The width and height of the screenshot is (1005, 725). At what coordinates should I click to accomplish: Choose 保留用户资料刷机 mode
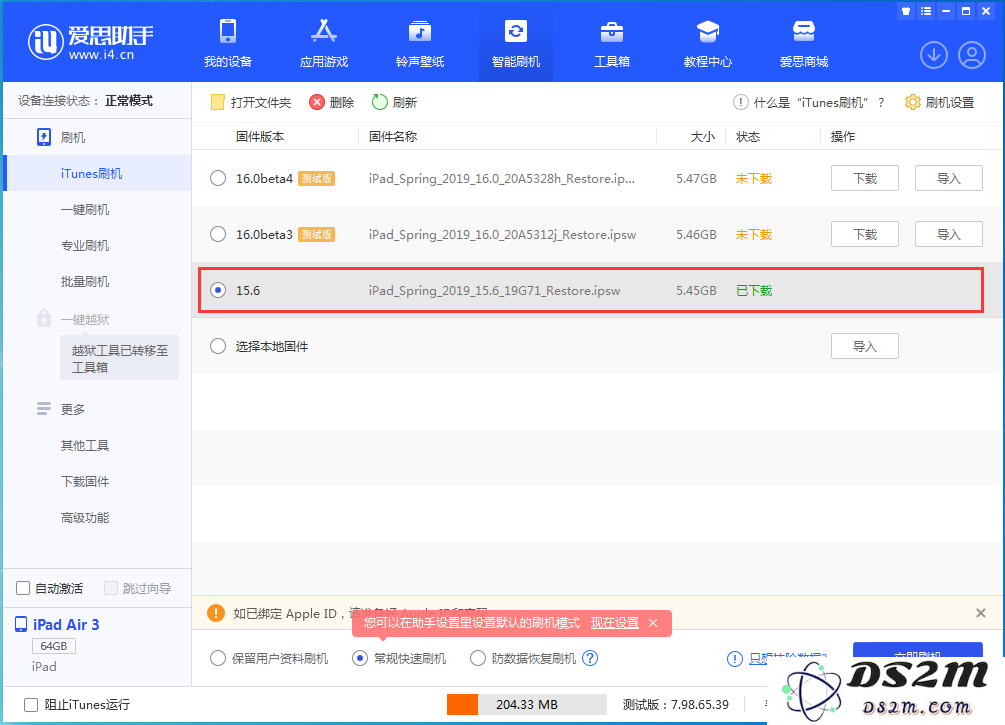tap(218, 658)
